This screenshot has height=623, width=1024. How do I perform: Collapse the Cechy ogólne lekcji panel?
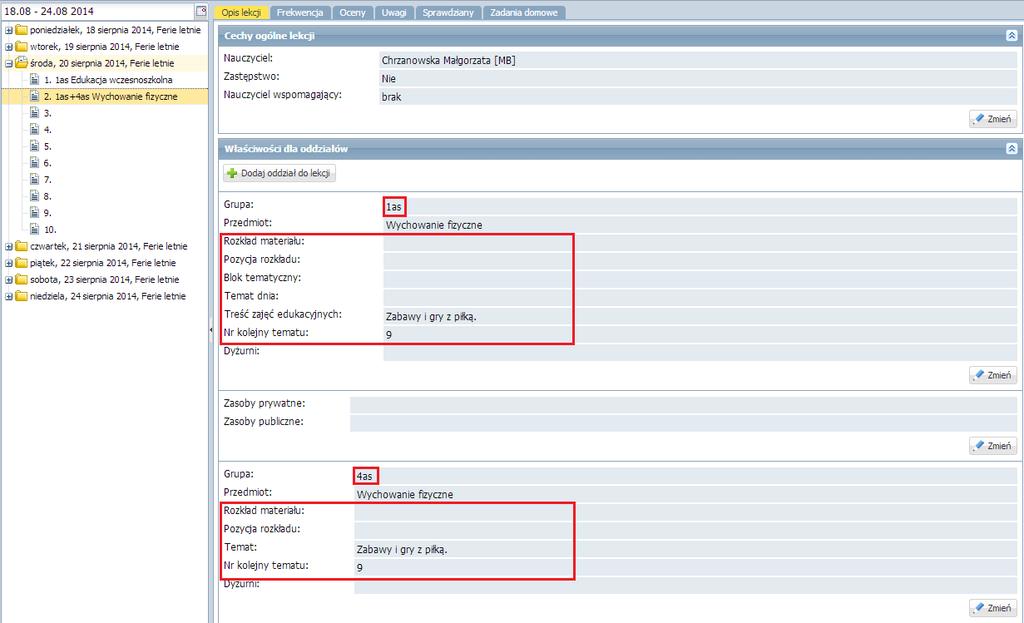pos(1011,36)
